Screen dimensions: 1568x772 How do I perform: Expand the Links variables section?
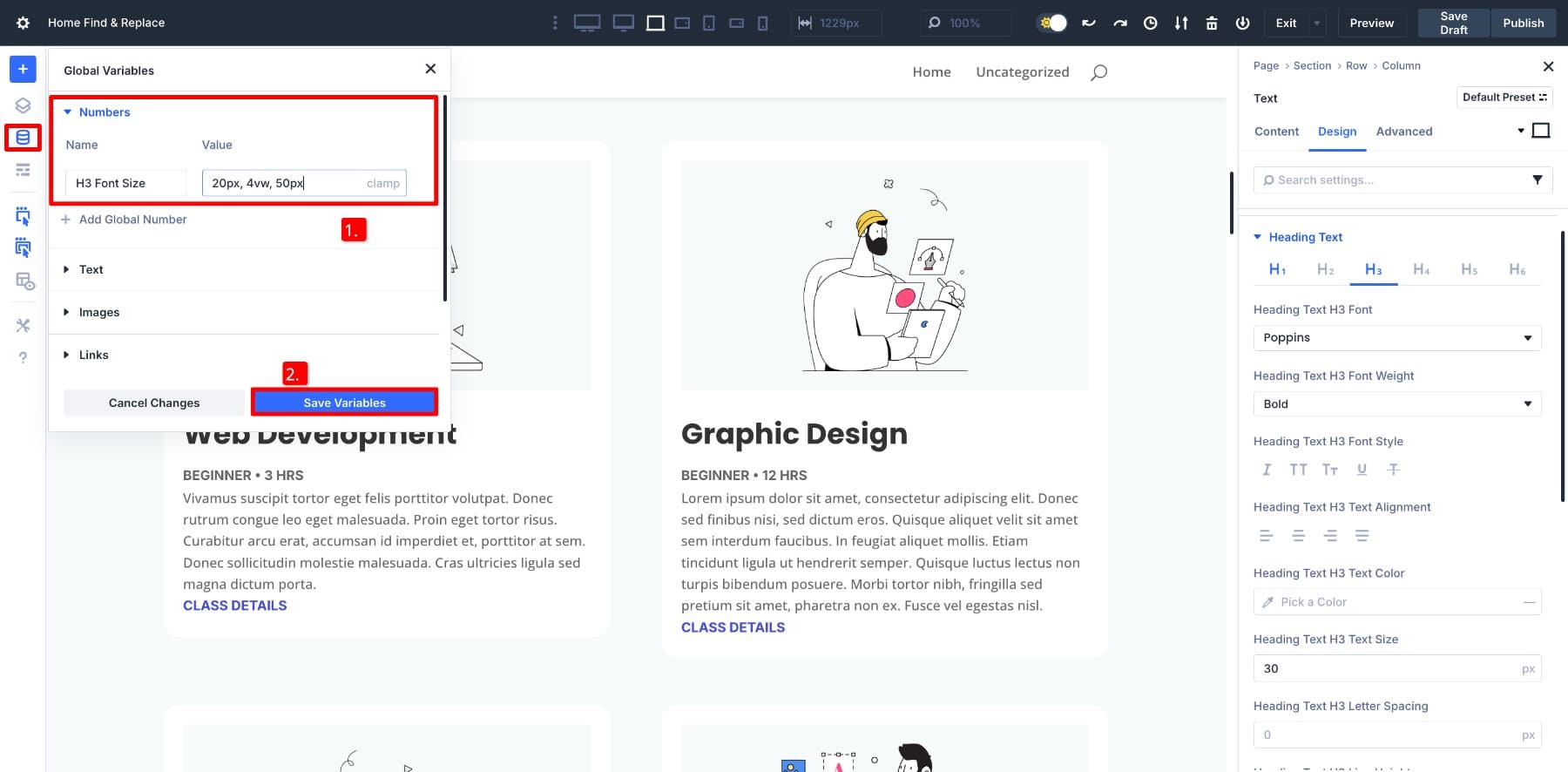point(93,356)
